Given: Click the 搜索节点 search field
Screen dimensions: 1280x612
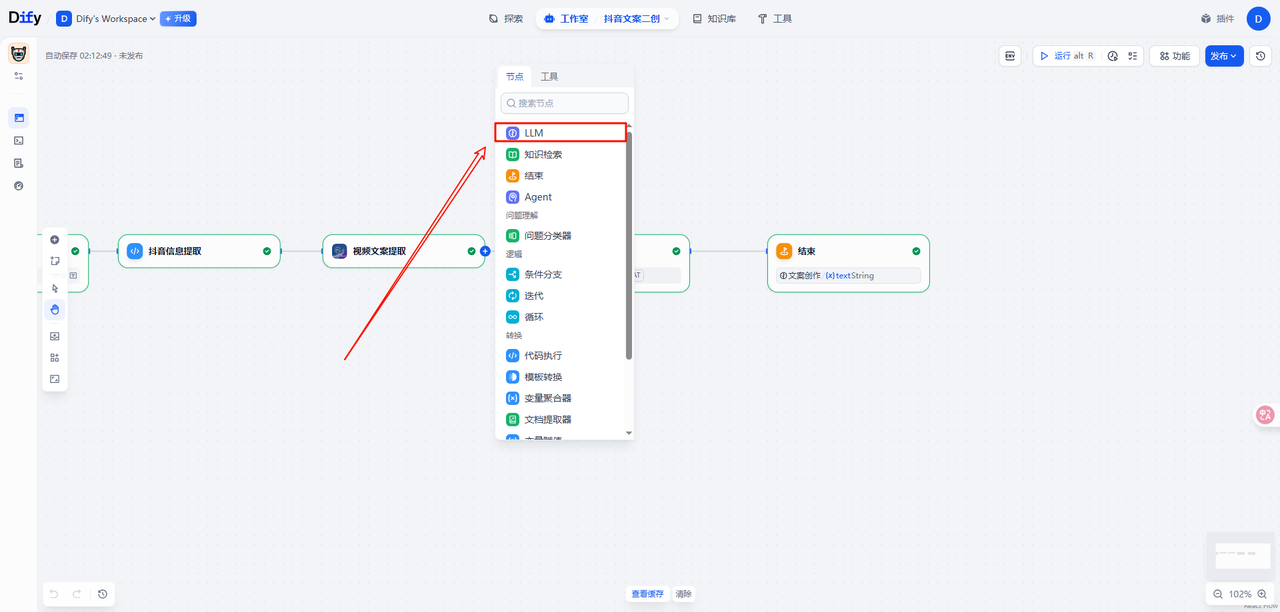Looking at the screenshot, I should (565, 103).
